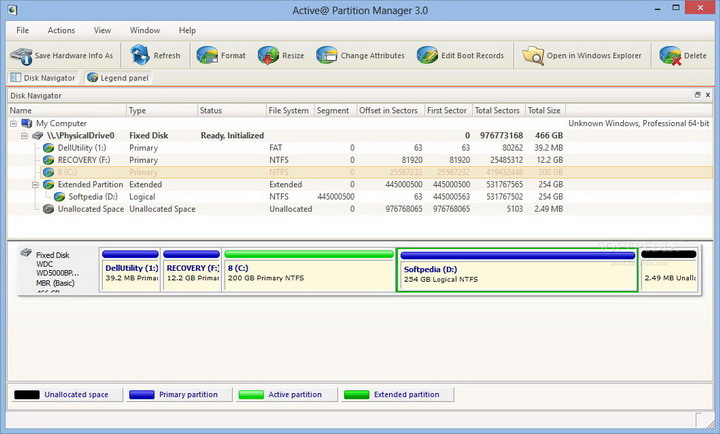Collapse the My Computer tree node

point(13,124)
